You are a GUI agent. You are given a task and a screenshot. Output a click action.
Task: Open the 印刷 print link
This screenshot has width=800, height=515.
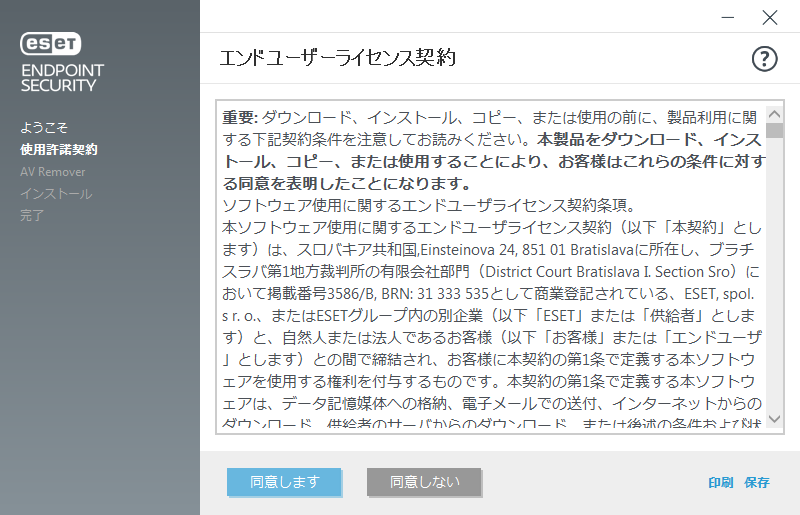[x=720, y=482]
